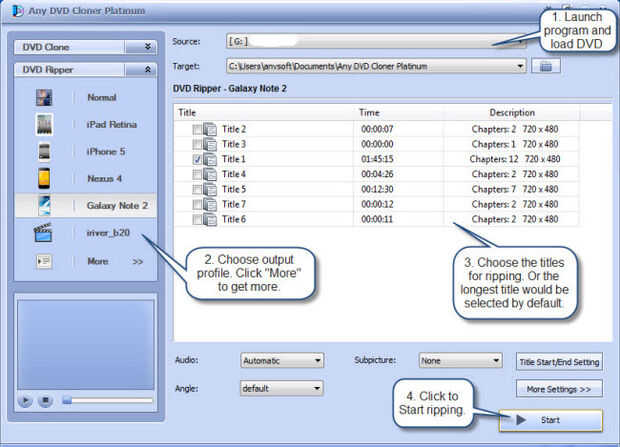Screen dimensions: 620x447
Task: Click the Galaxy Note 2 device icon
Action: [x=44, y=206]
